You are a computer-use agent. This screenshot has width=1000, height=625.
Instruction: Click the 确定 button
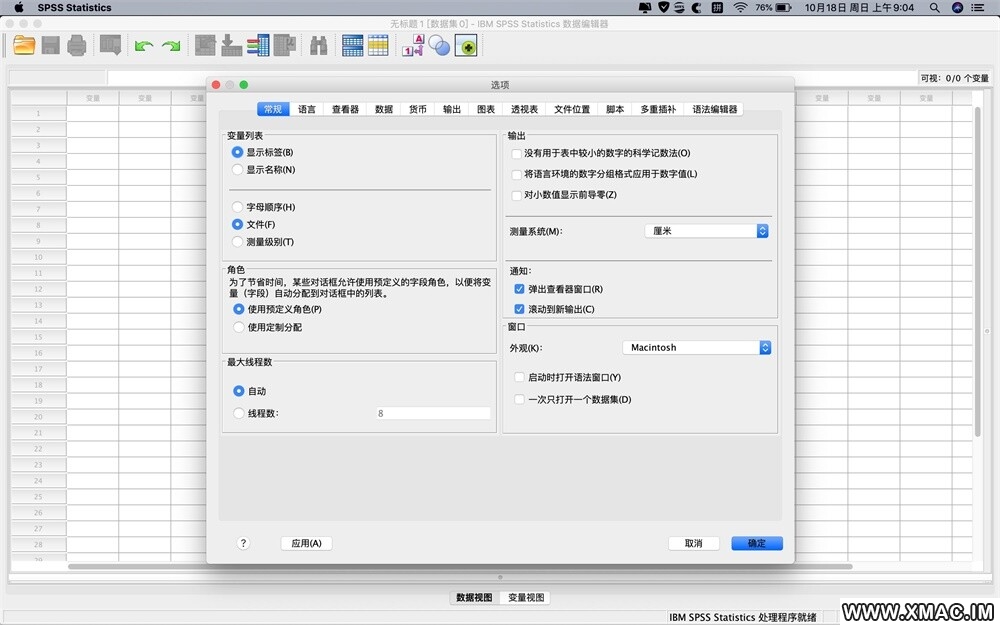[757, 543]
